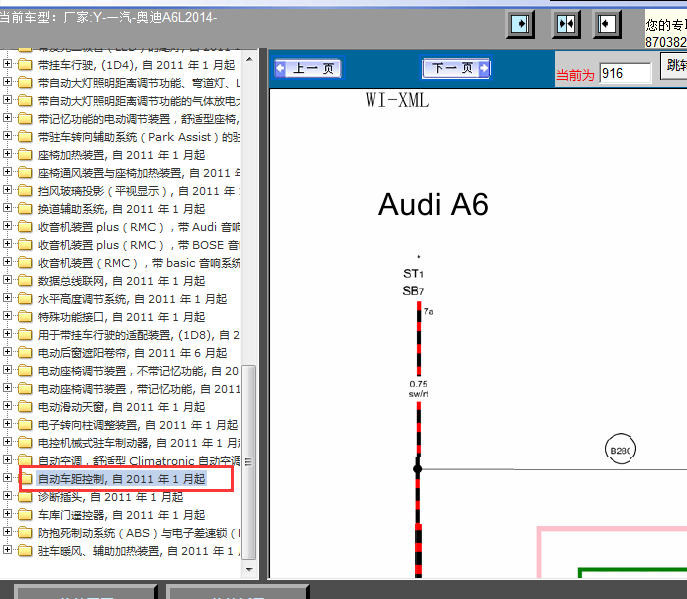Click the SB7 fuse label in diagram
The width and height of the screenshot is (687, 599).
pyautogui.click(x=413, y=291)
